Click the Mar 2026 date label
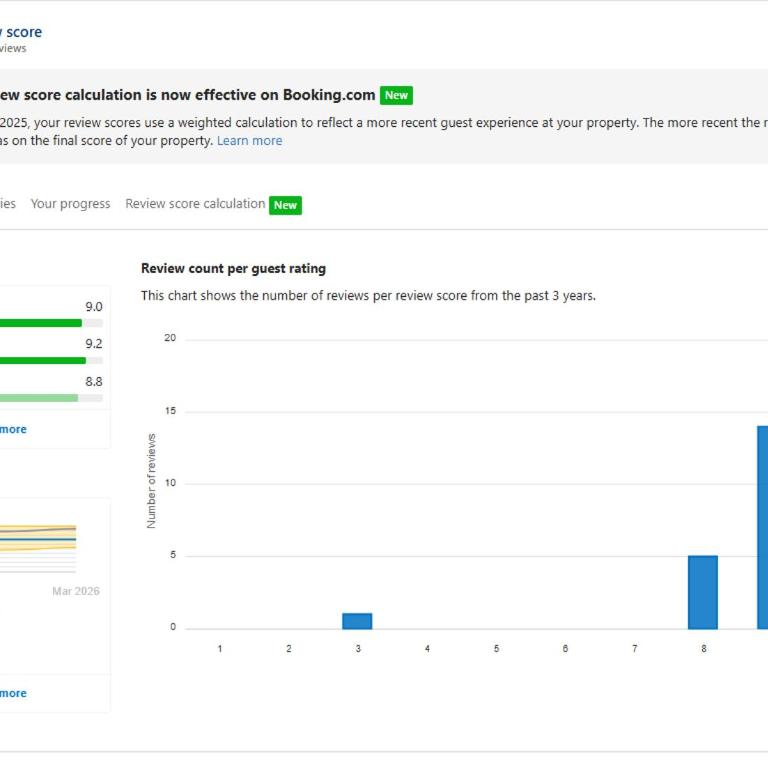Viewport: 768px width, 768px height. (x=76, y=591)
